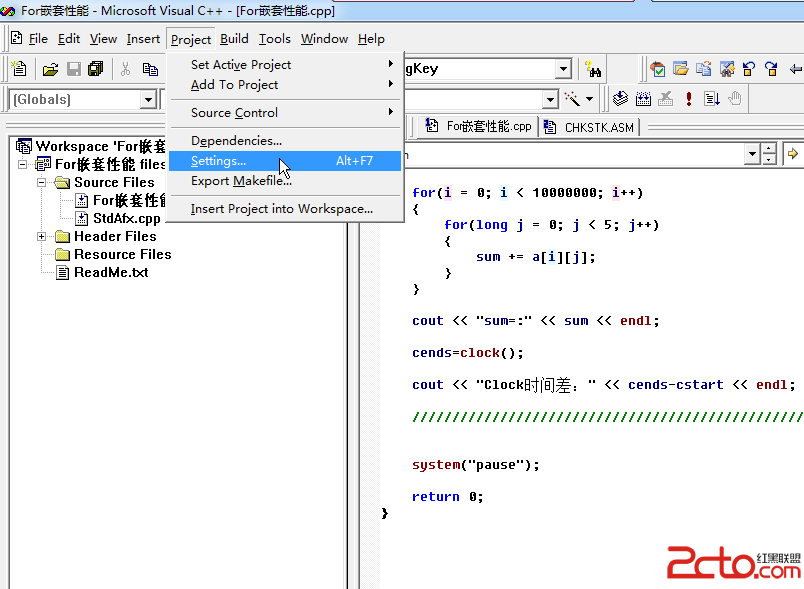The image size is (804, 589).
Task: Click the Go debug arrow icon
Action: point(712,98)
